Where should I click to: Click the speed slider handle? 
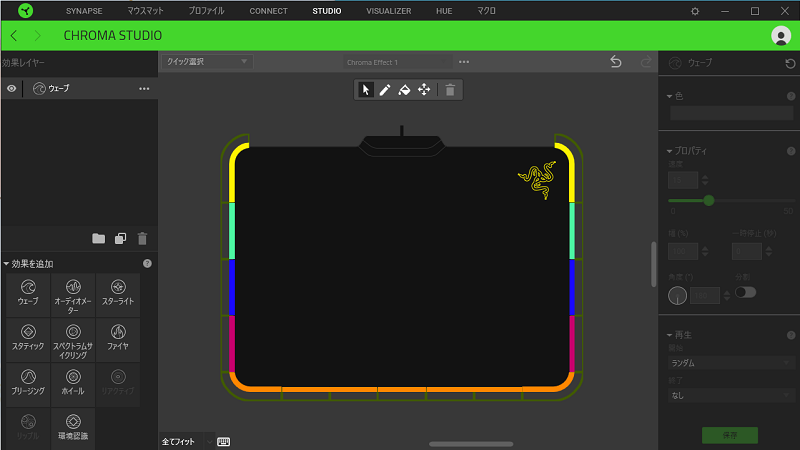(708, 201)
